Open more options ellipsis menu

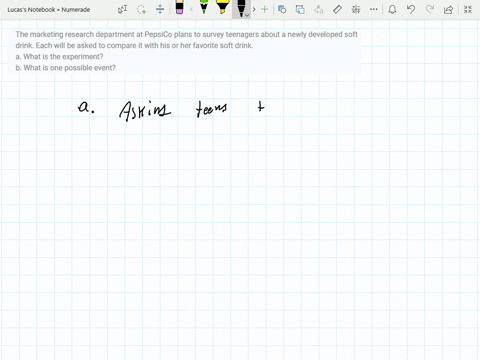point(374,9)
